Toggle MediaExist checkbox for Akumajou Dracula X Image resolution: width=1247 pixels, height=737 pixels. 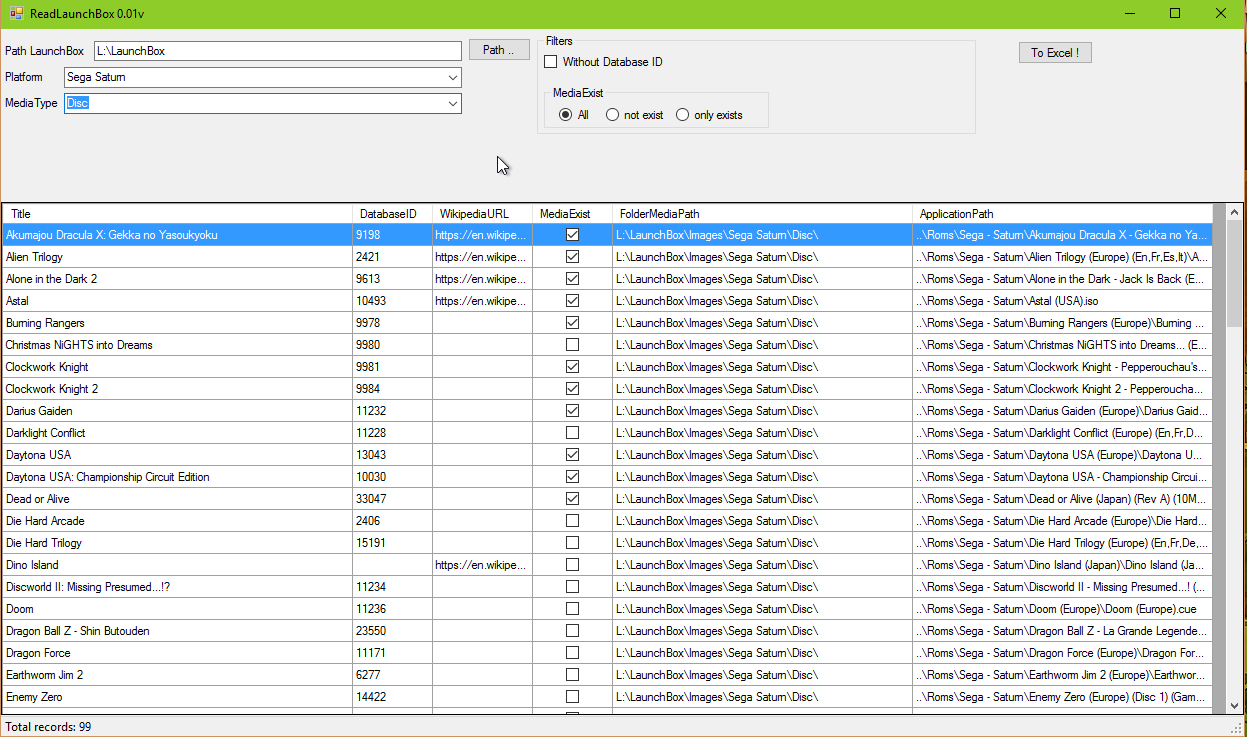(x=573, y=235)
